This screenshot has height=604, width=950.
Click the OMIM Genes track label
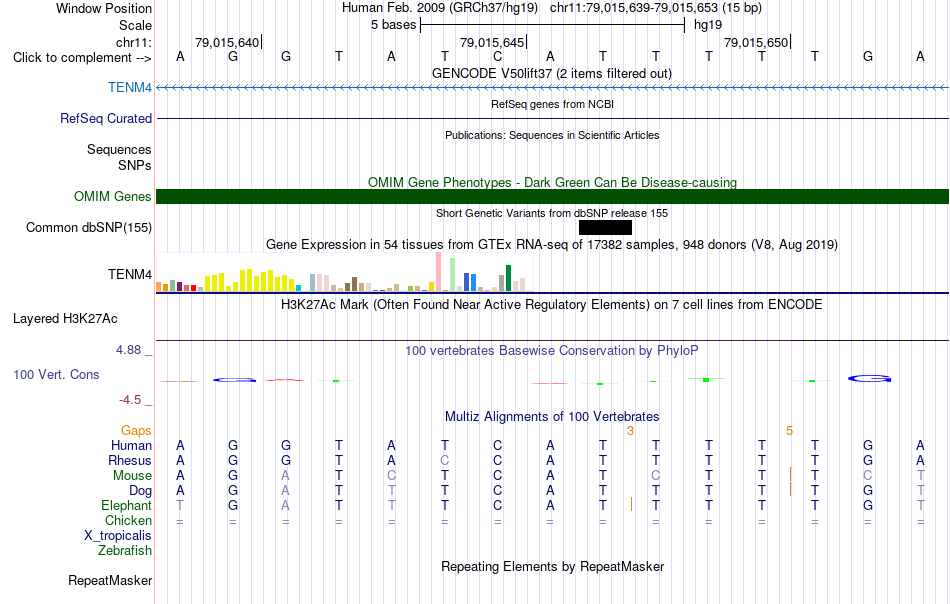(112, 196)
